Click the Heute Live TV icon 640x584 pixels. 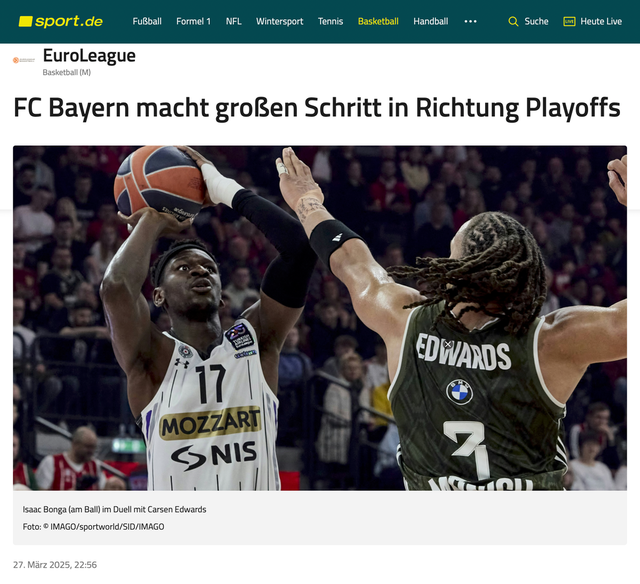569,21
